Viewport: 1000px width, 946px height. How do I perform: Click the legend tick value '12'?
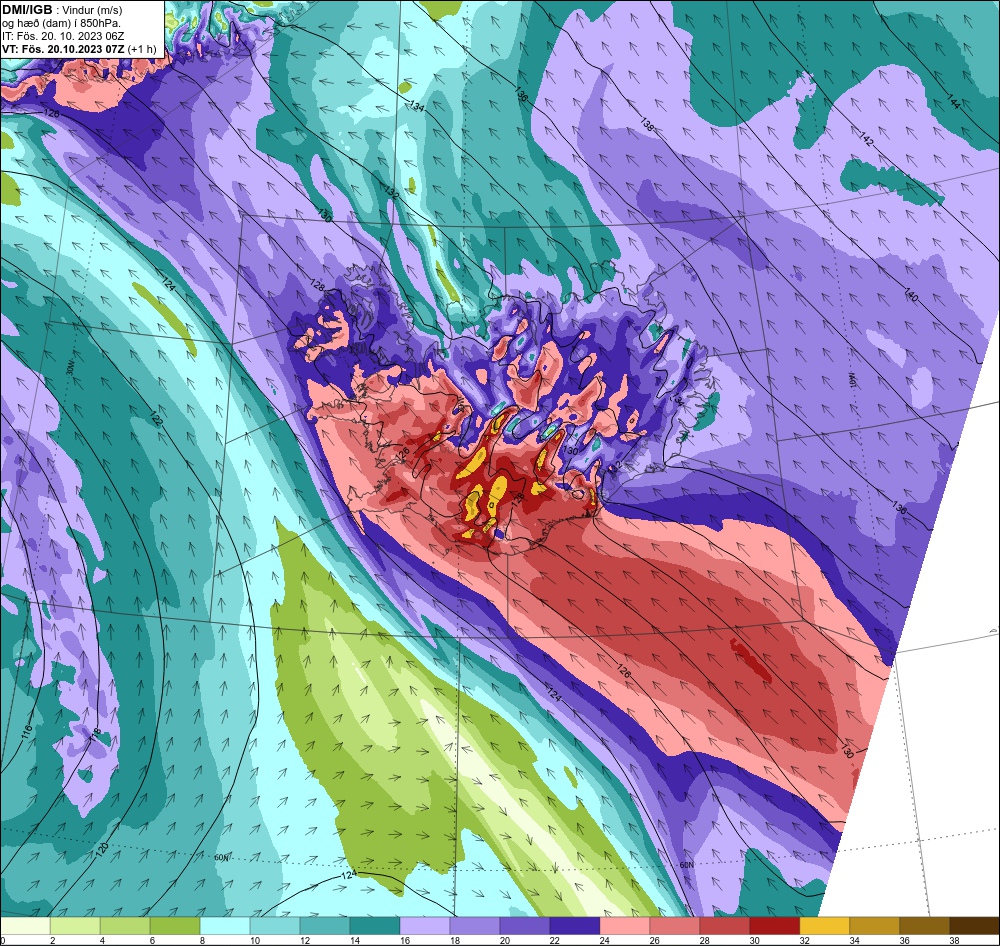tap(305, 940)
